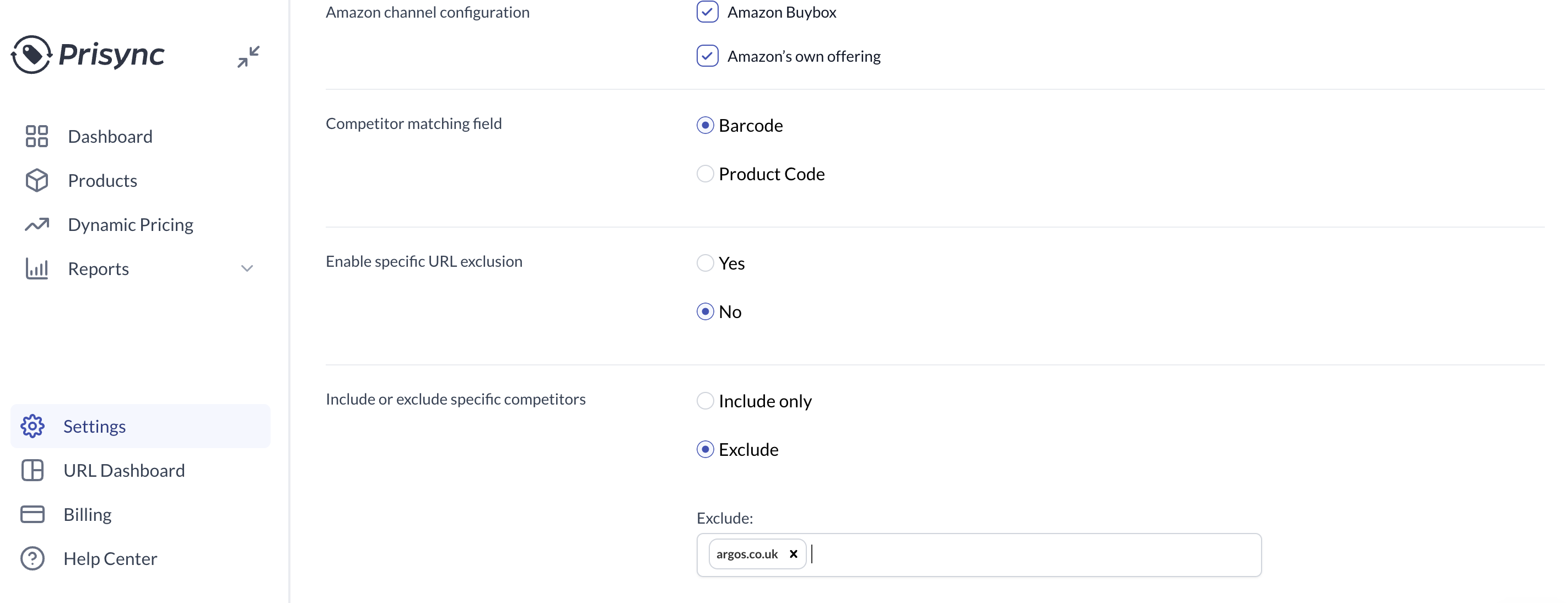The height and width of the screenshot is (603, 1568).
Task: Click 'Competitor matching field' label
Action: click(414, 123)
